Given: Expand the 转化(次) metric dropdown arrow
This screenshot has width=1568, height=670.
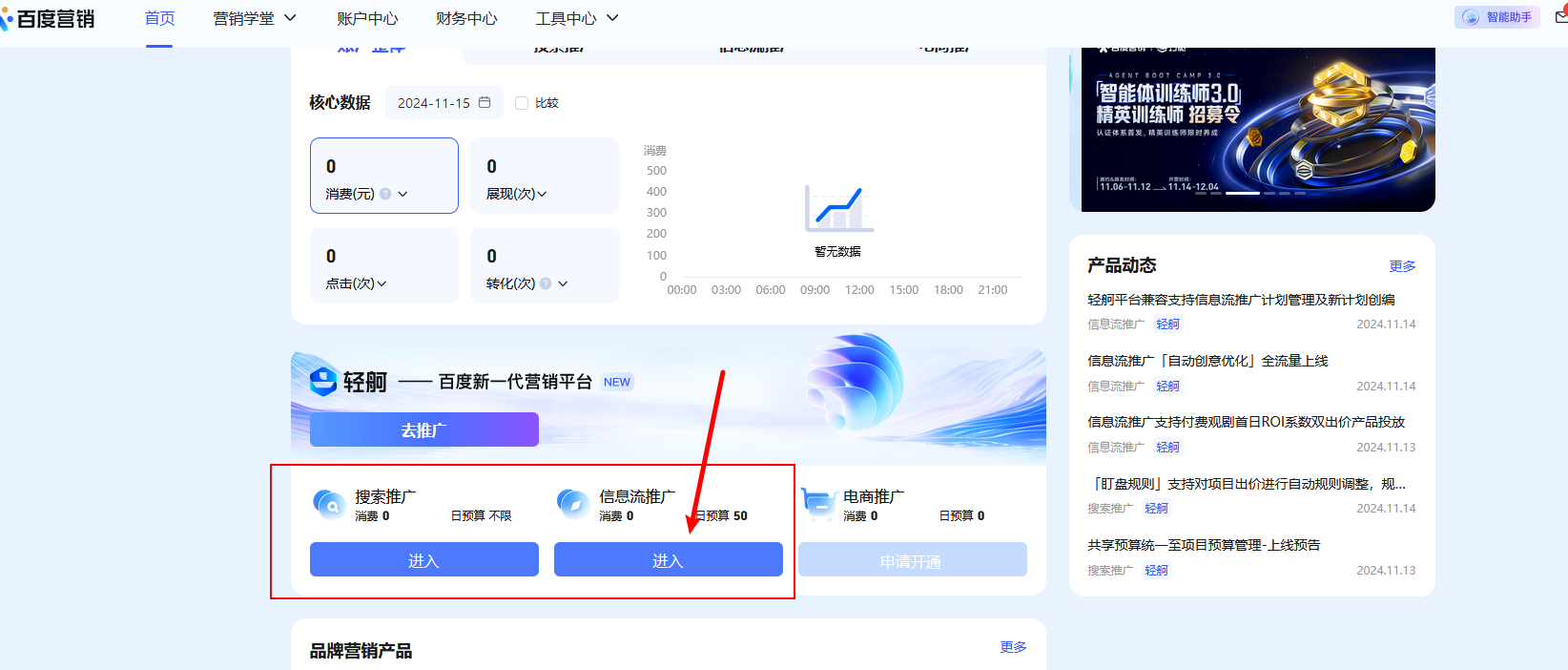Looking at the screenshot, I should coord(563,283).
